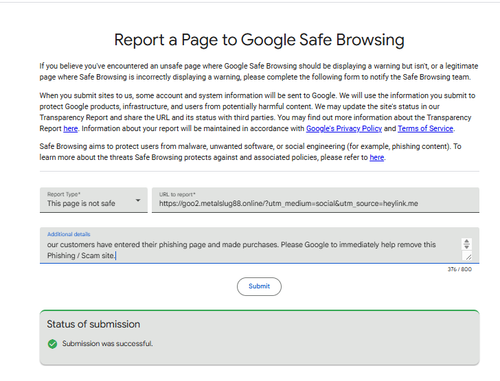Screen dimensions: 500x381
Task: Click the textarea resize handle
Action: (468, 256)
